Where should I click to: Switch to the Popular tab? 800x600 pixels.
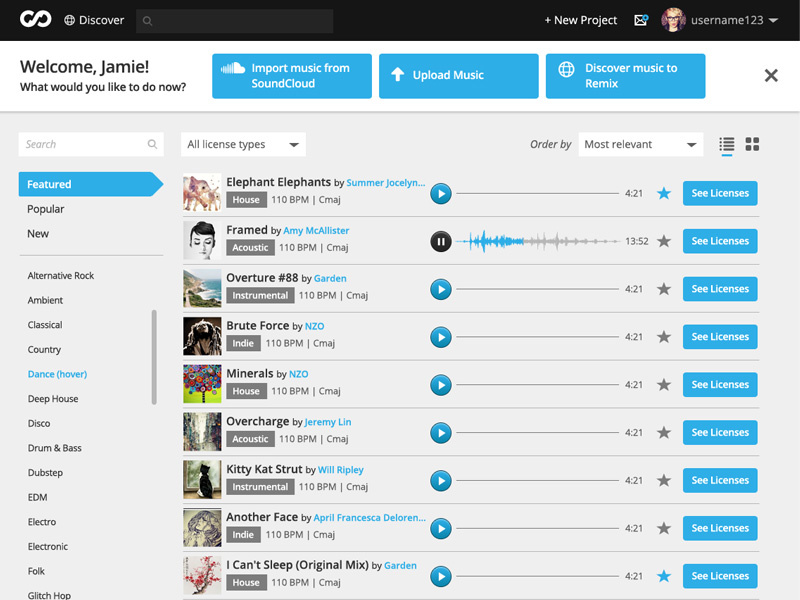47,209
